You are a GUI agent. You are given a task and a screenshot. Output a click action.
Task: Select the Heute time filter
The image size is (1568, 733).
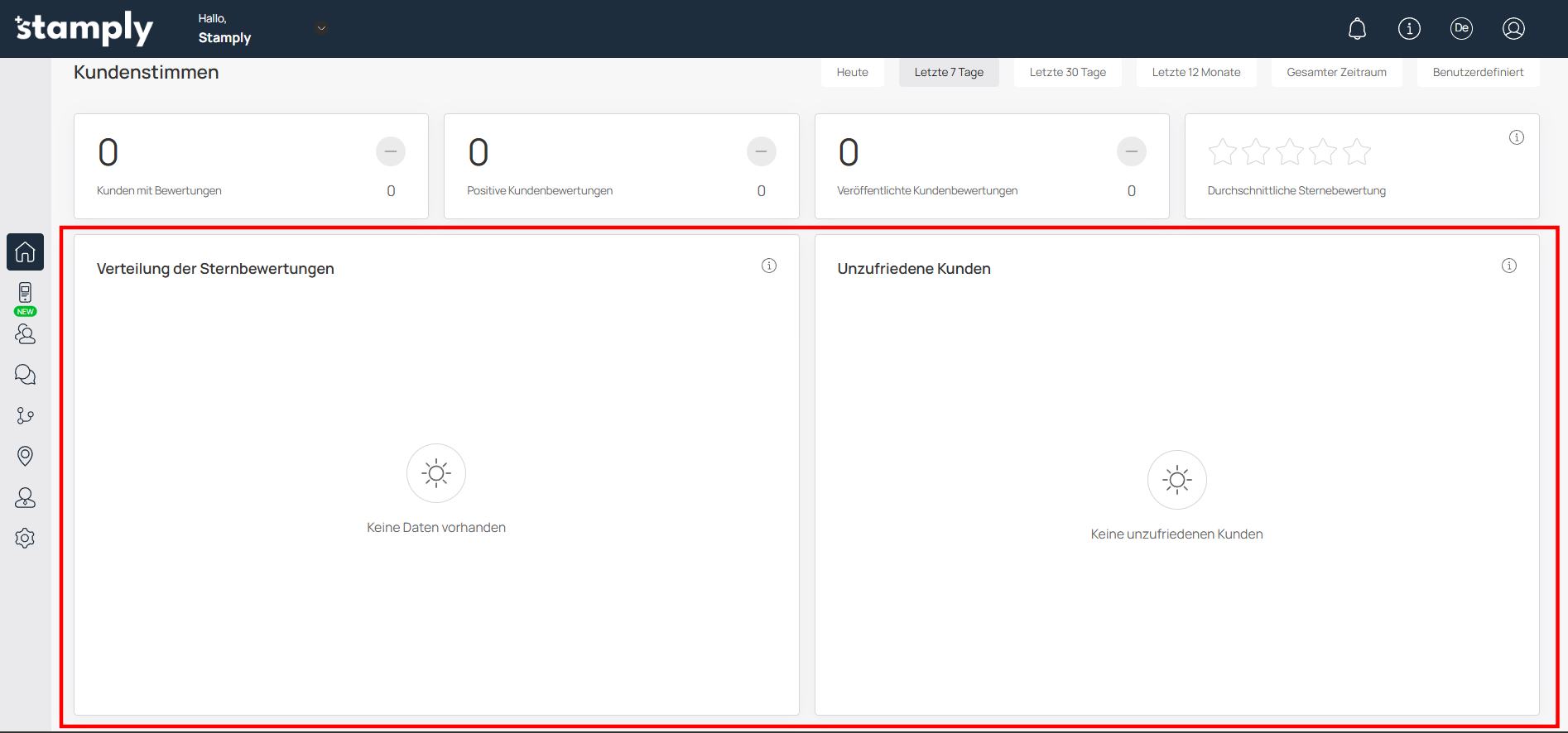click(852, 72)
